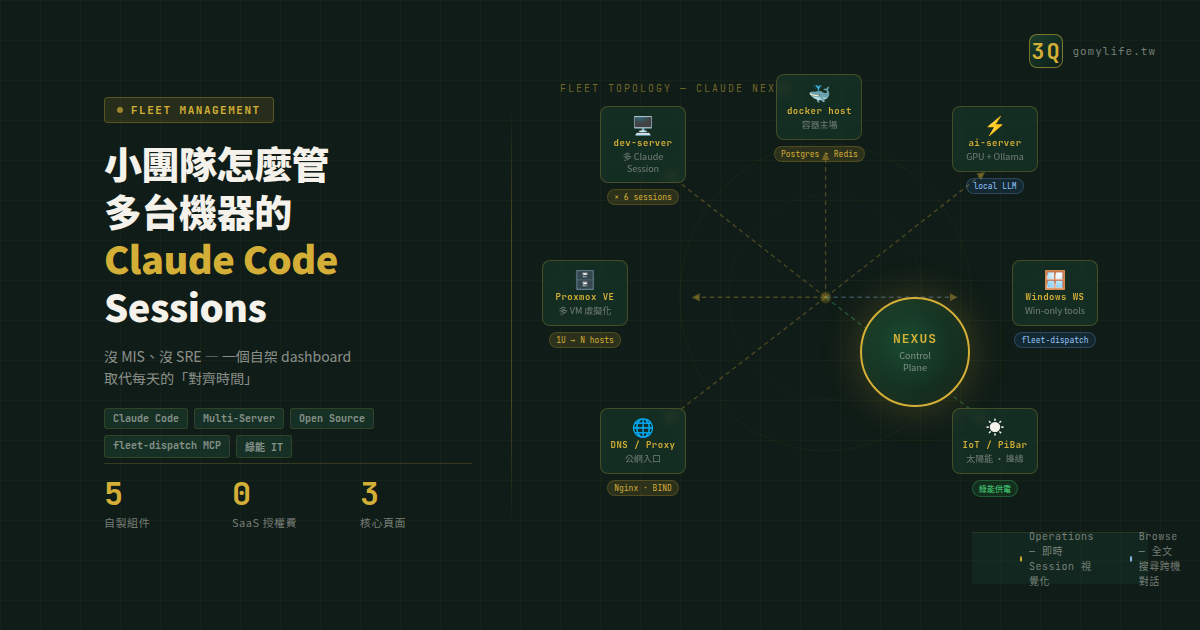
Task: Select the Open Source tag
Action: [332, 418]
